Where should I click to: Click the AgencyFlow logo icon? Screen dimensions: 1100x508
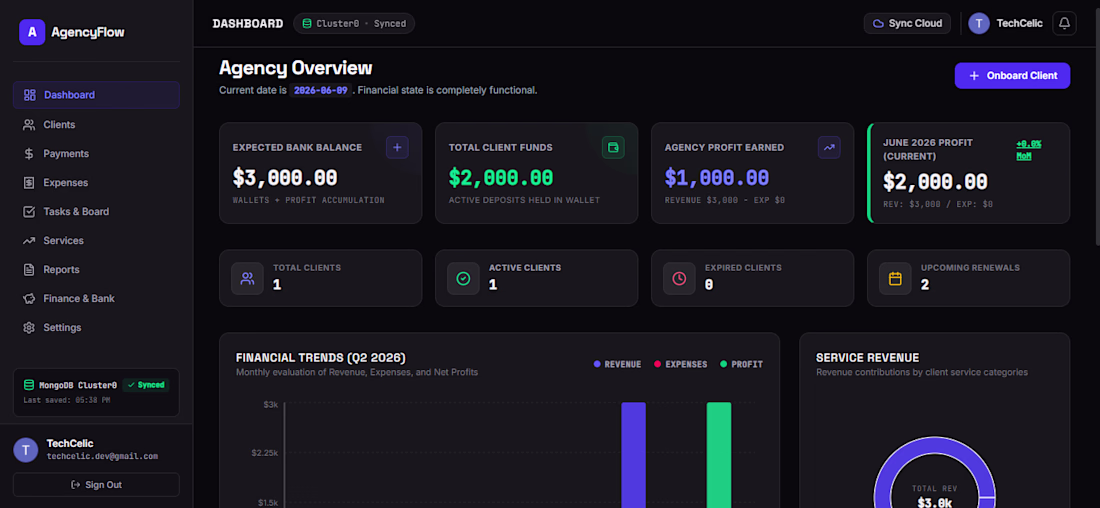tap(32, 32)
